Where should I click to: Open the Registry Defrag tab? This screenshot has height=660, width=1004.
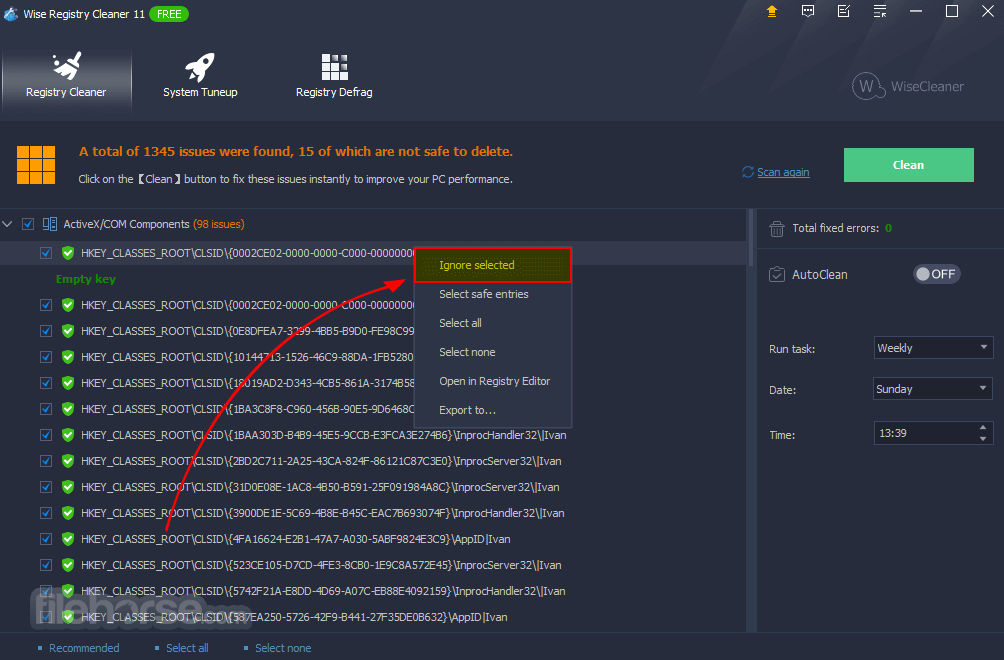pos(334,78)
